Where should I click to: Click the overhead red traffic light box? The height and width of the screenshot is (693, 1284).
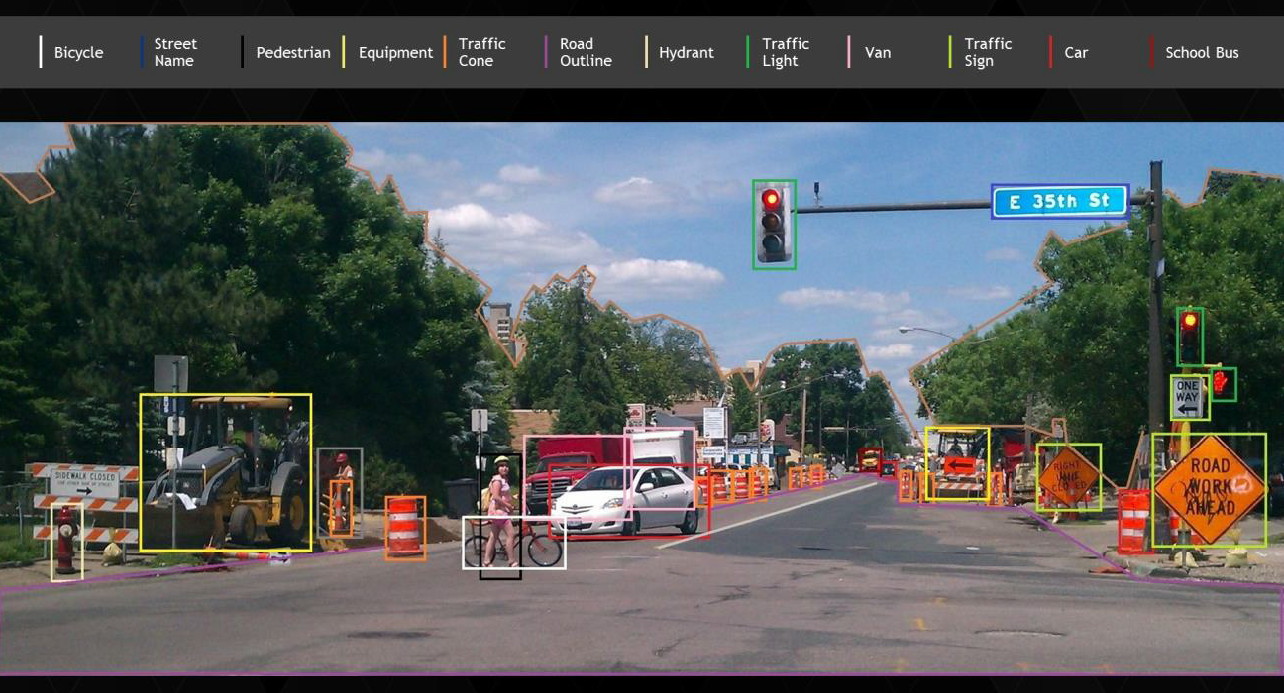773,224
